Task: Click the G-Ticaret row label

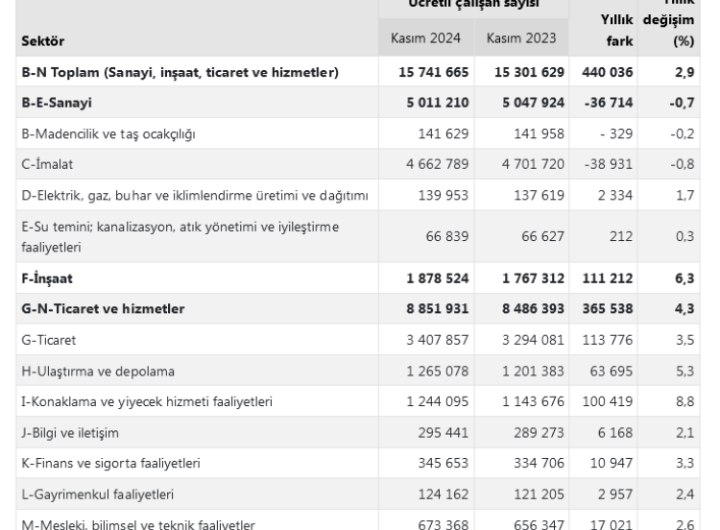Action: click(51, 341)
